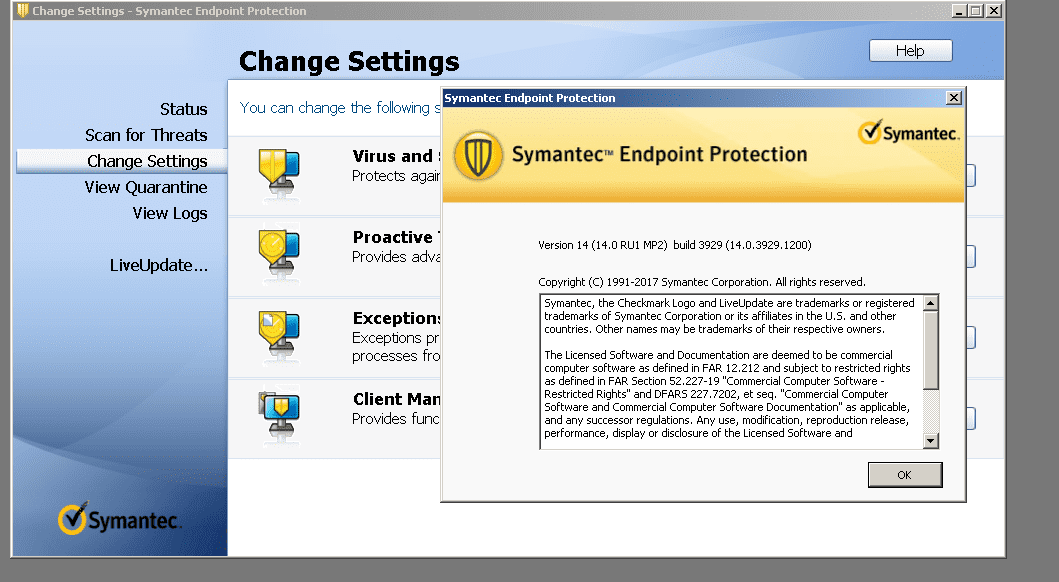The height and width of the screenshot is (582, 1059).
Task: Click the Symantec shield logo in dialog
Action: 478,155
